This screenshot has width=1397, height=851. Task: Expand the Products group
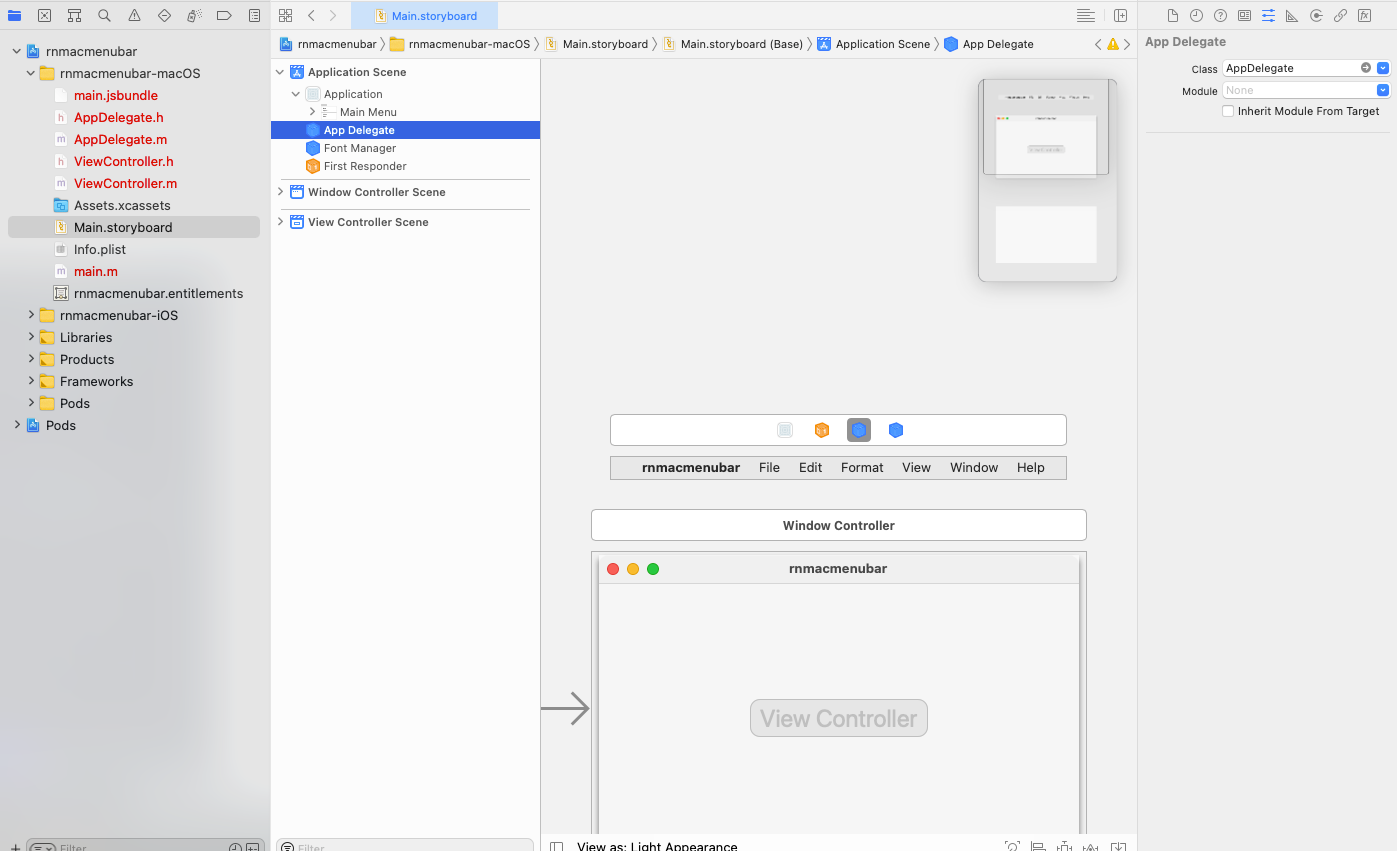pos(31,359)
